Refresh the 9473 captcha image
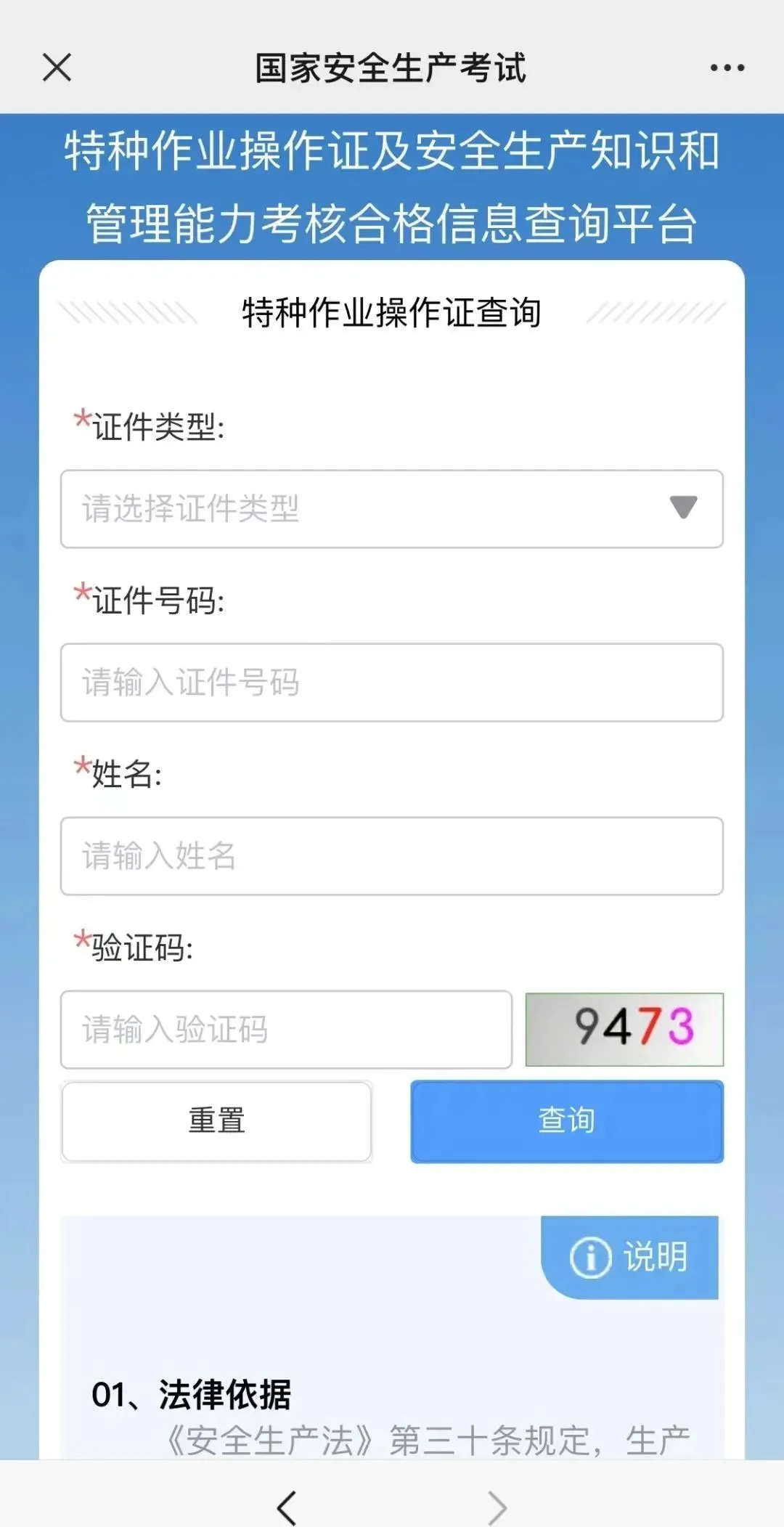Viewport: 784px width, 1527px height. point(624,1029)
